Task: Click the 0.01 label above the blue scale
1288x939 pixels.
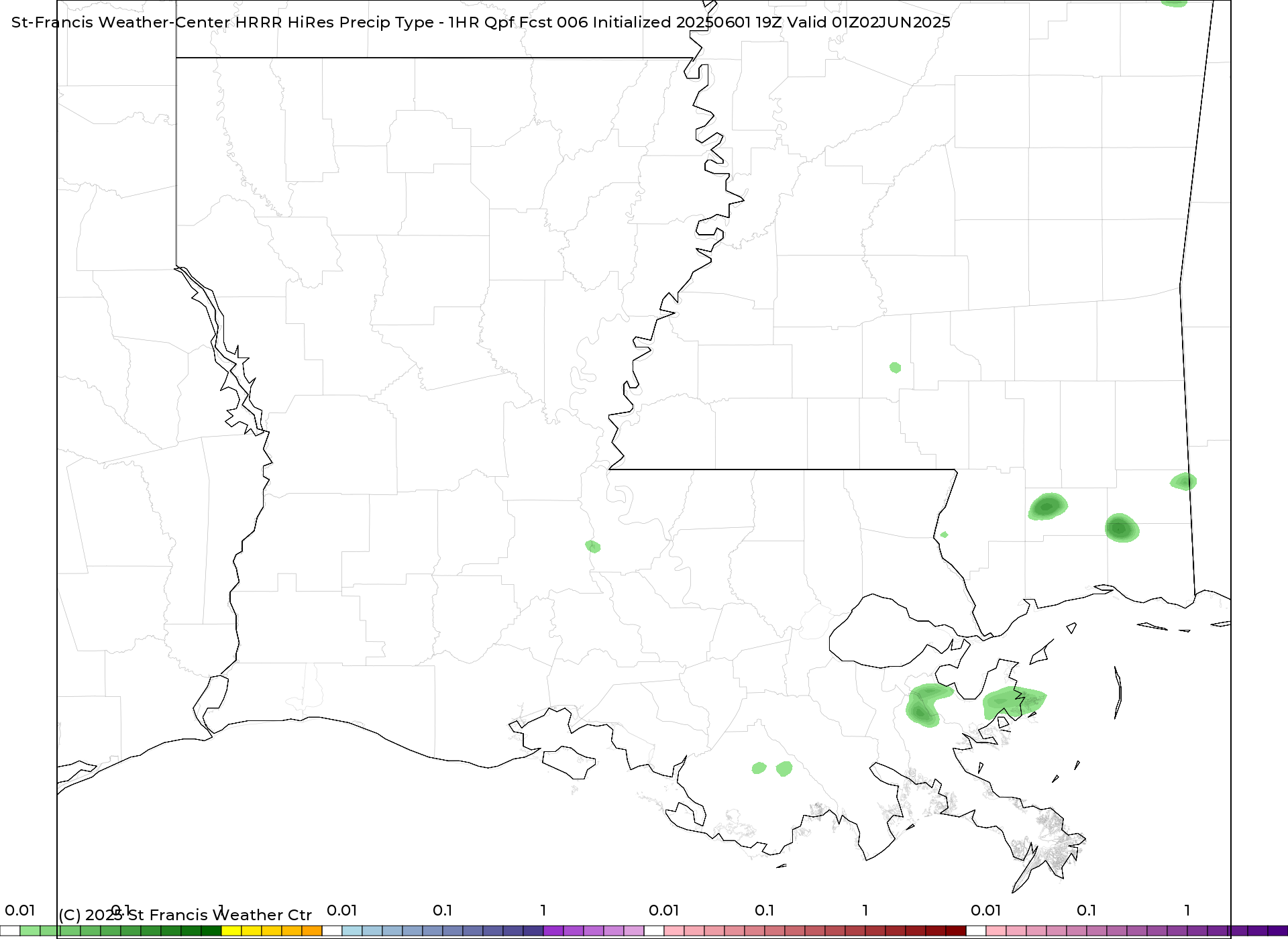Action: (x=341, y=910)
